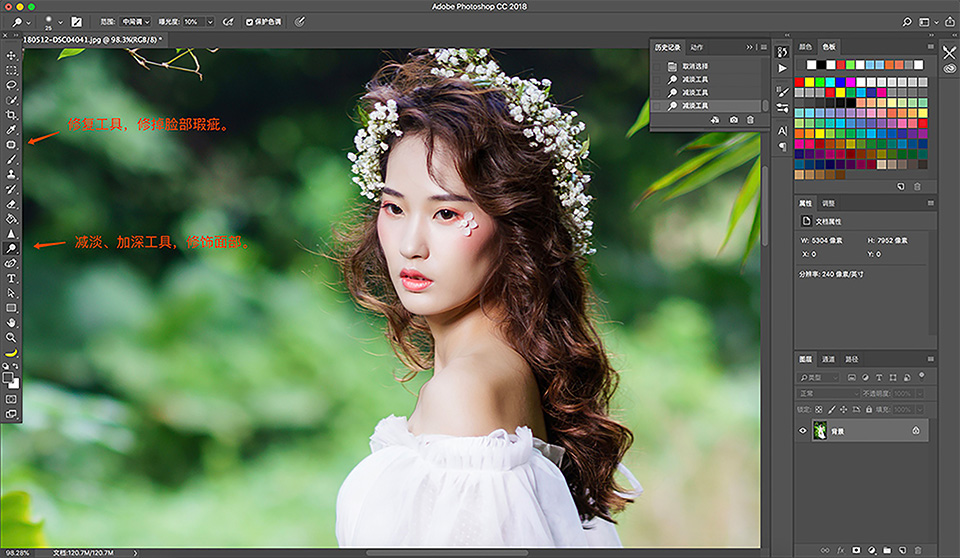Expand History panel double-arrow chevron
This screenshot has height=558, width=960.
pos(749,47)
